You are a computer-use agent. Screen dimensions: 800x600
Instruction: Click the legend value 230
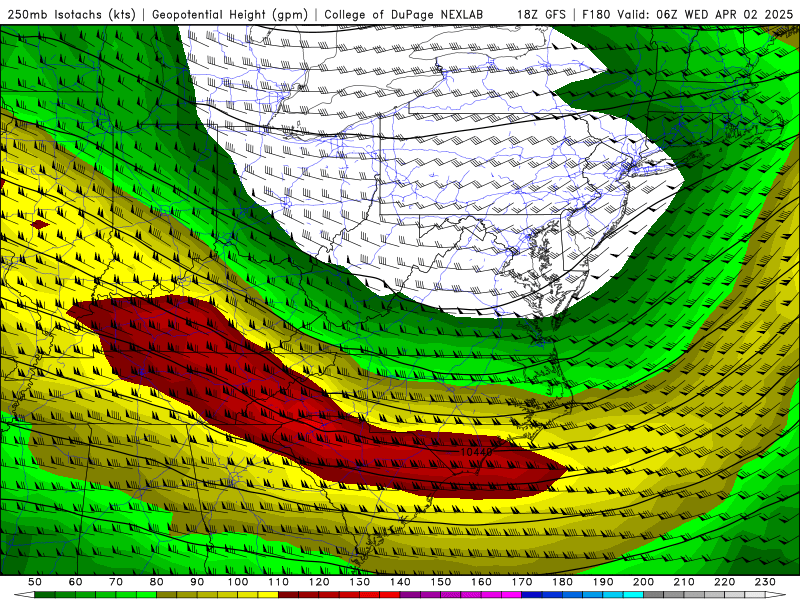point(765,582)
